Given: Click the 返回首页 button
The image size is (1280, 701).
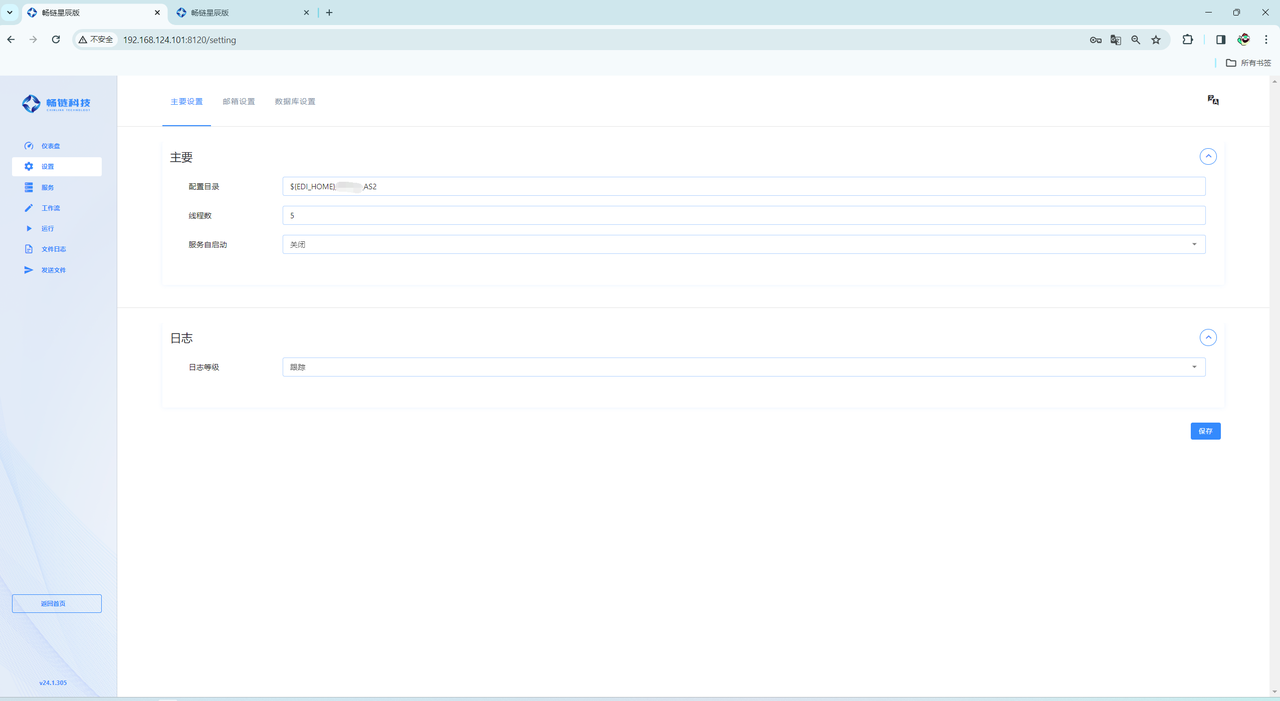Looking at the screenshot, I should pos(56,604).
